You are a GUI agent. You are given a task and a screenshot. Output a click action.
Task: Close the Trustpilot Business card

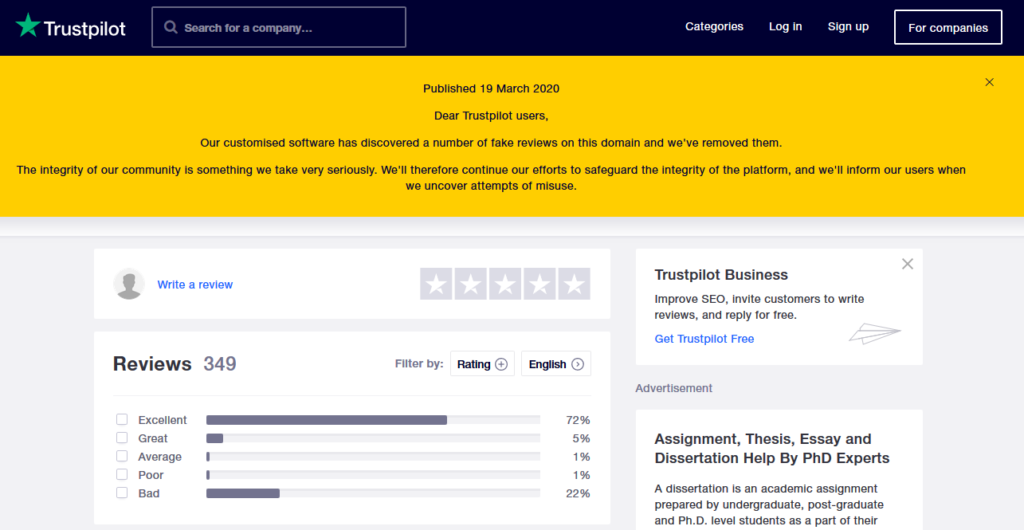(907, 264)
